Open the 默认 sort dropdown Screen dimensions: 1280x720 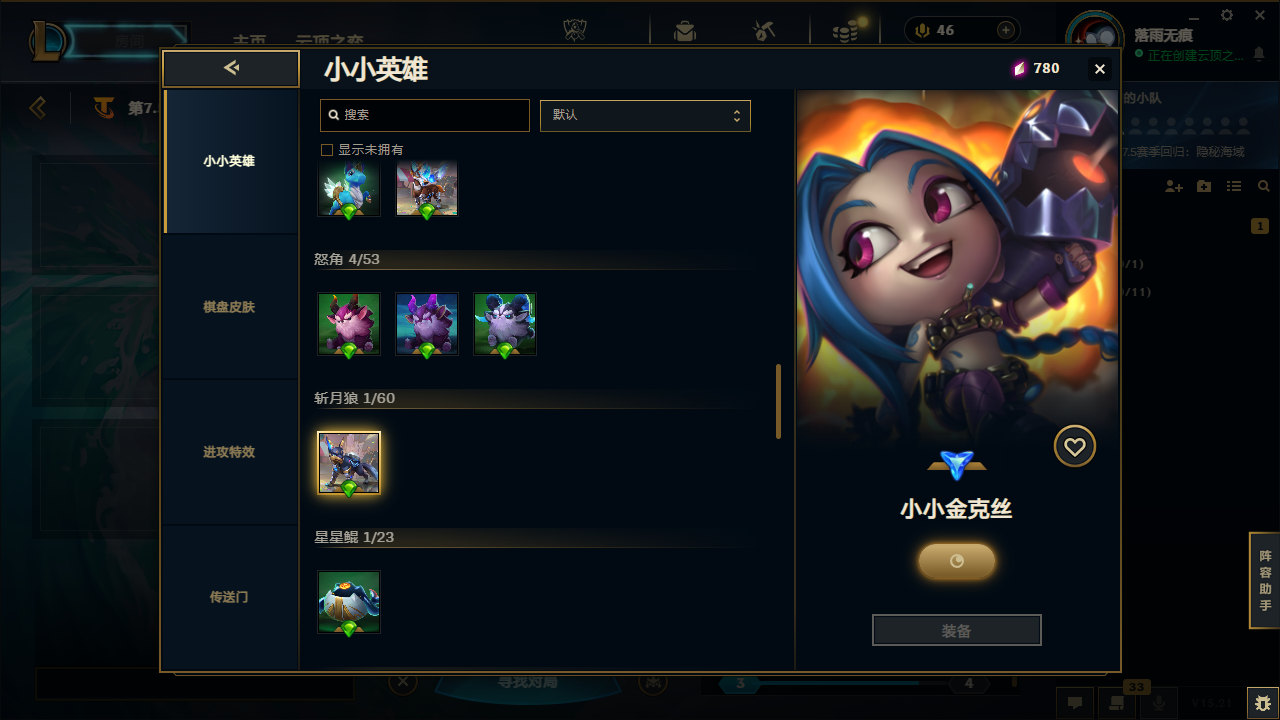click(x=645, y=115)
